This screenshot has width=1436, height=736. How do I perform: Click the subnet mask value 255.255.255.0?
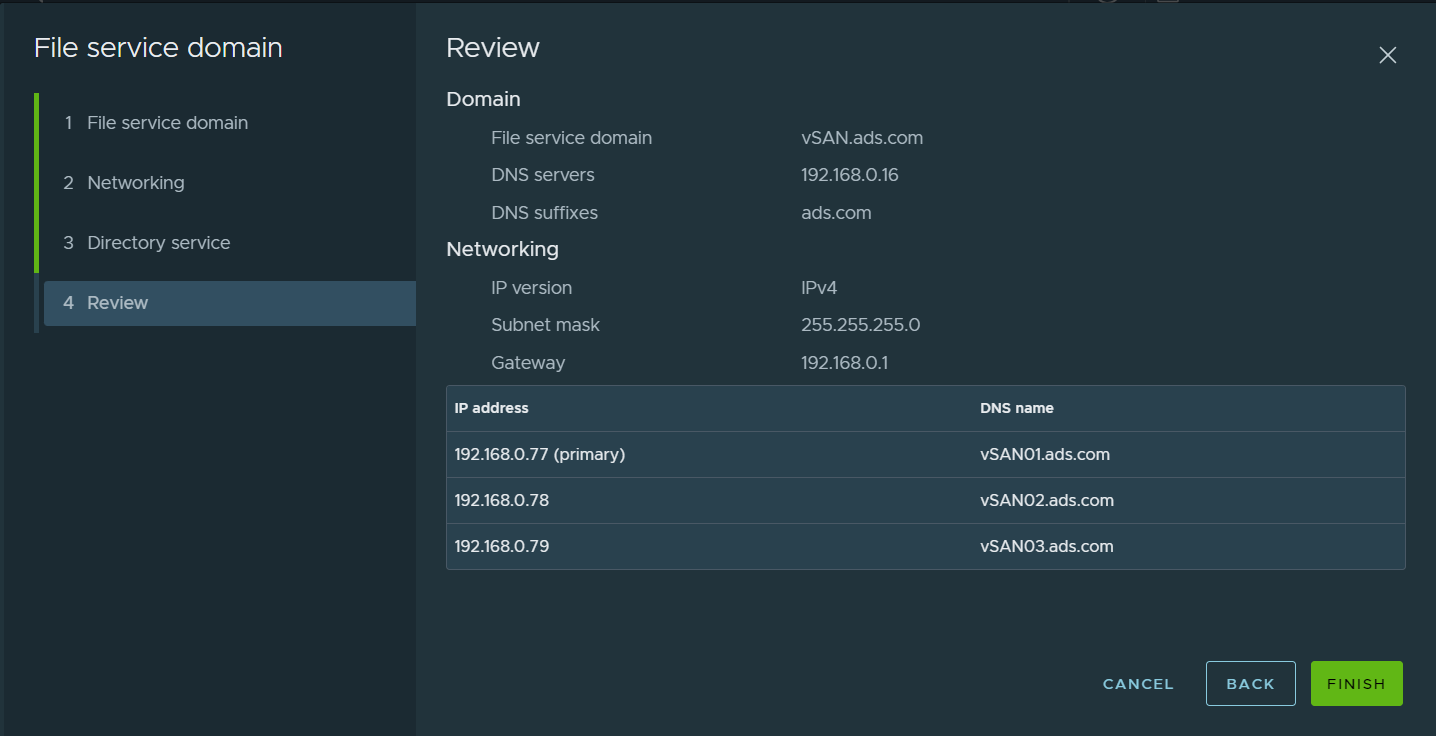pyautogui.click(x=861, y=325)
